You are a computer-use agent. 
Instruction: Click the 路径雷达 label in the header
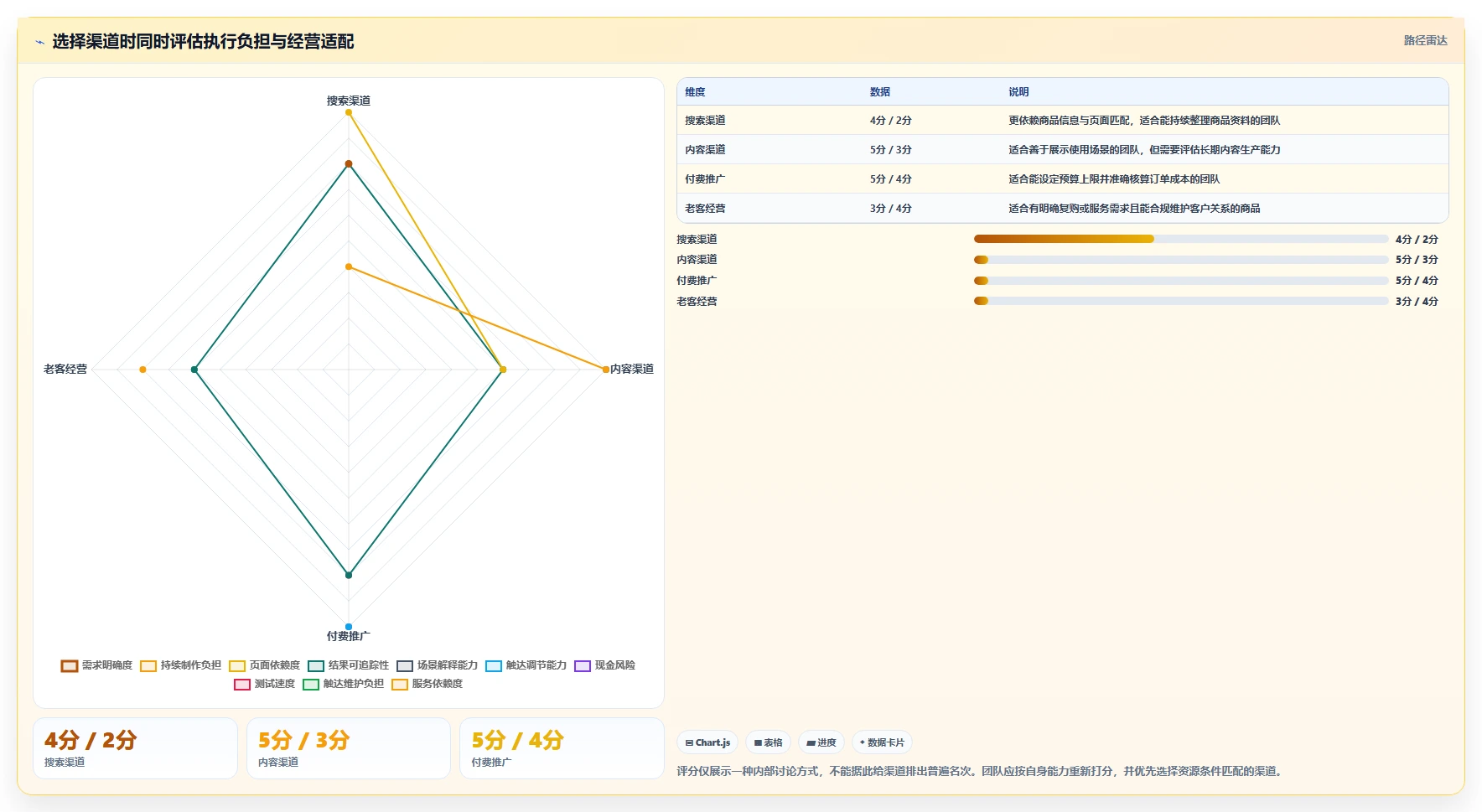point(1425,40)
